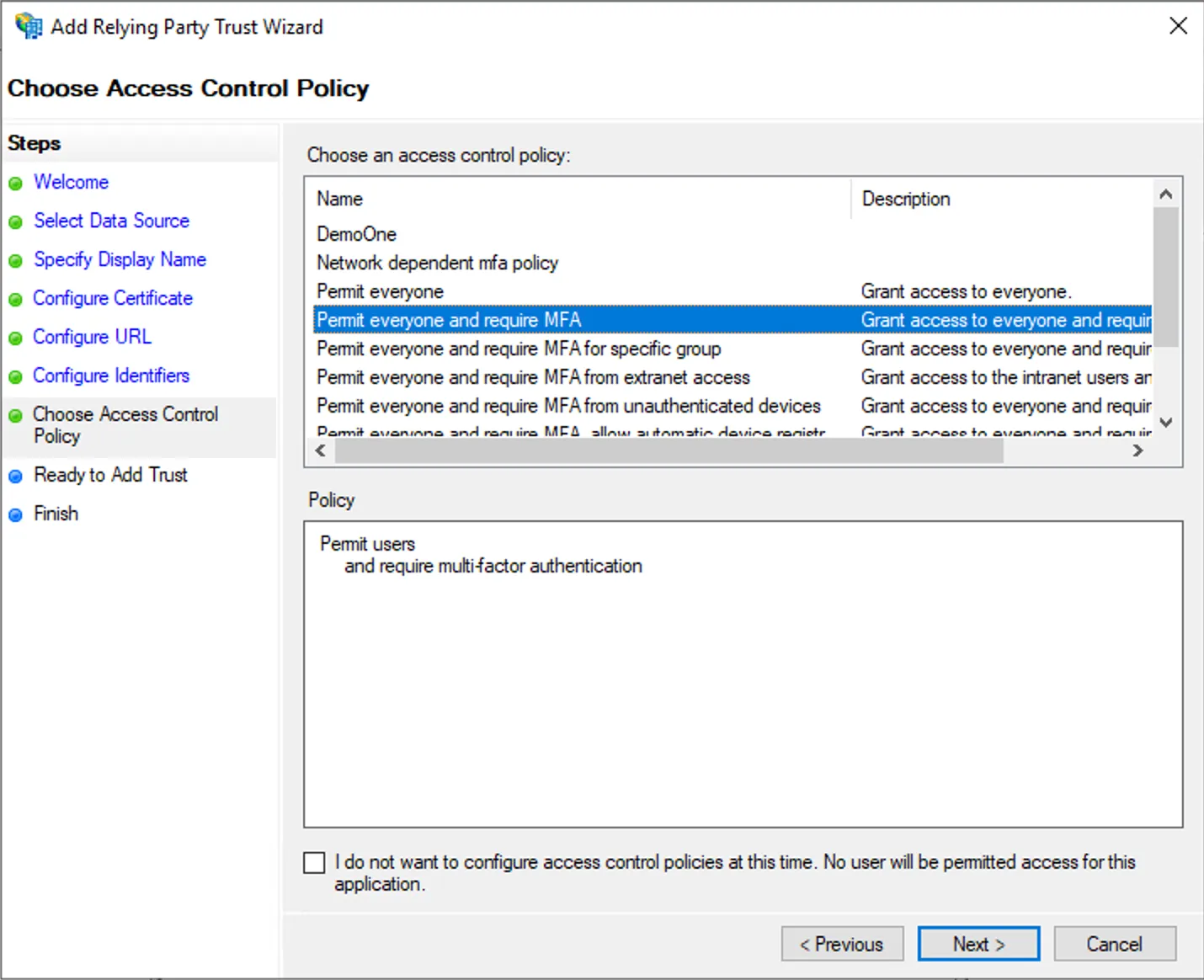Click the scroll-up arrow on the policy list
1204x980 pixels.
click(x=1166, y=193)
